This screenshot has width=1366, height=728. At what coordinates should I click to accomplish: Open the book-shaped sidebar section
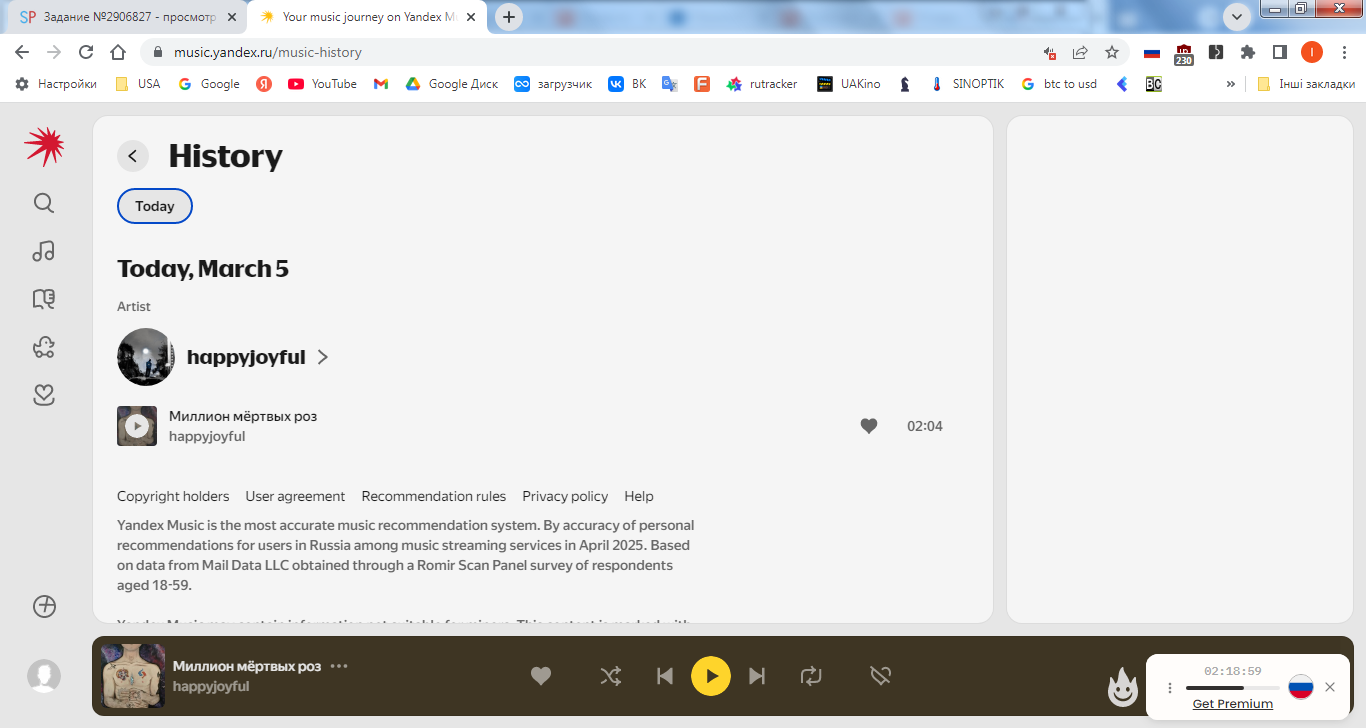point(44,299)
